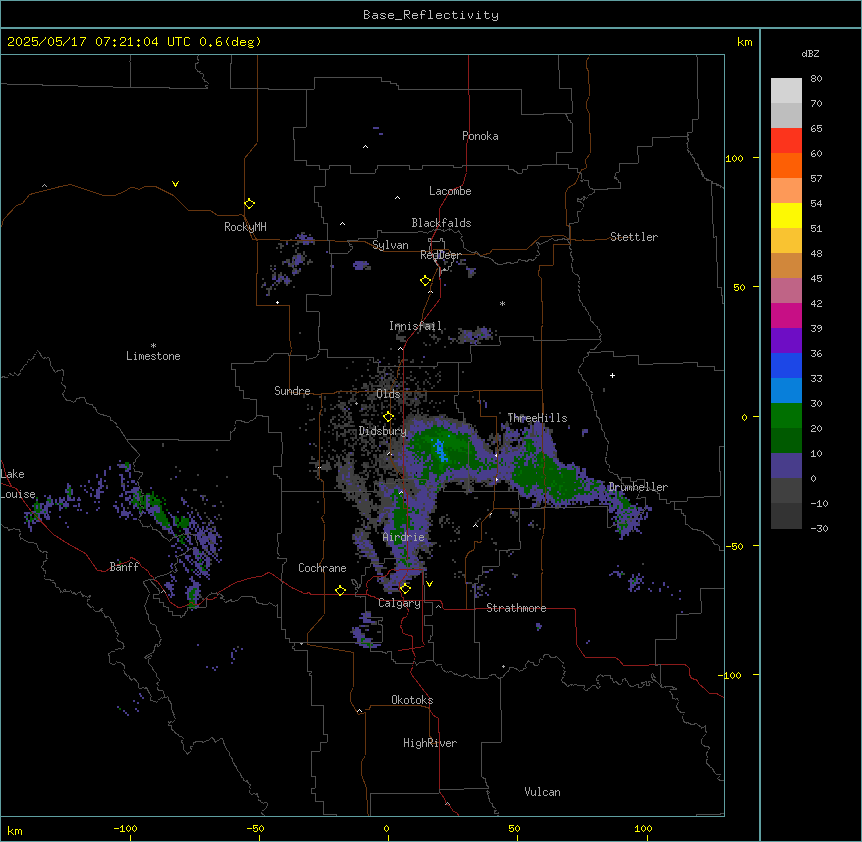Click the asterisk marker above Limestone

tap(153, 345)
